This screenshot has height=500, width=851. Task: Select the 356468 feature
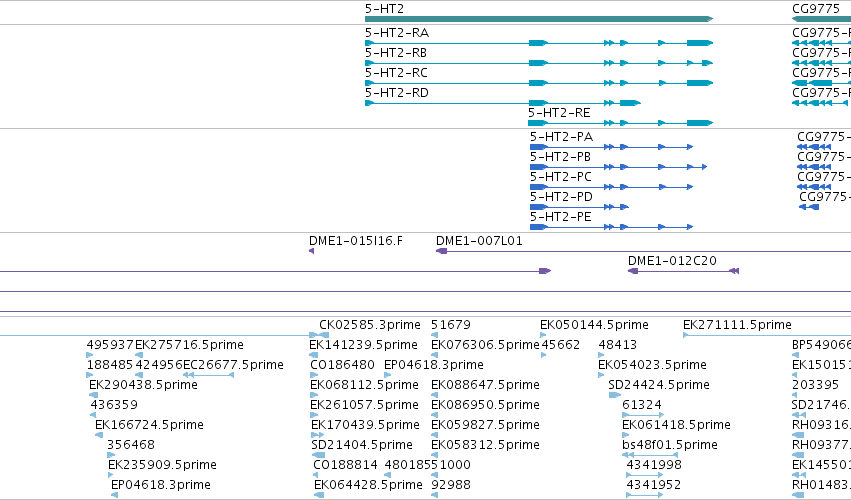tap(111, 455)
